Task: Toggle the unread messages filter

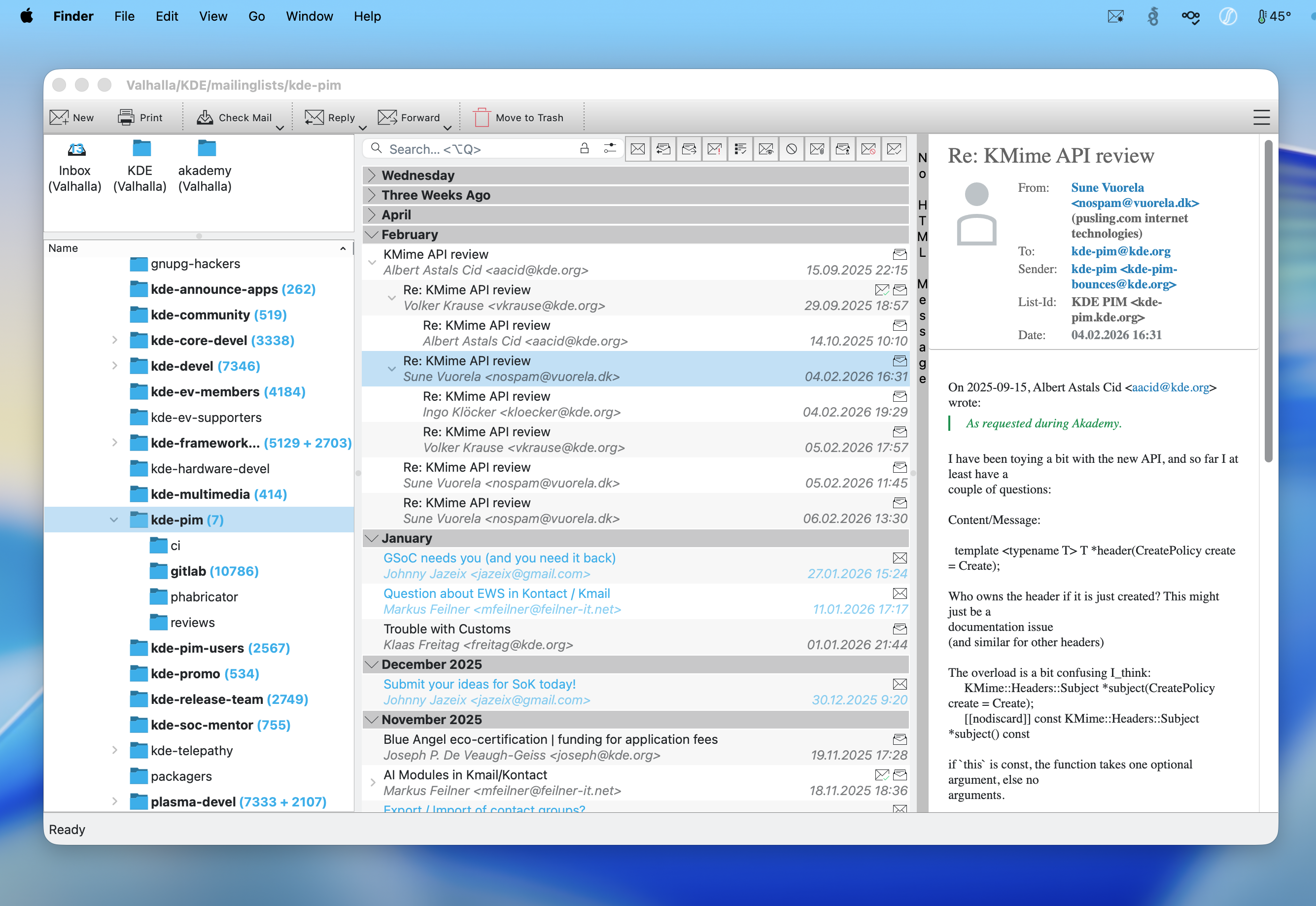Action: [x=638, y=149]
